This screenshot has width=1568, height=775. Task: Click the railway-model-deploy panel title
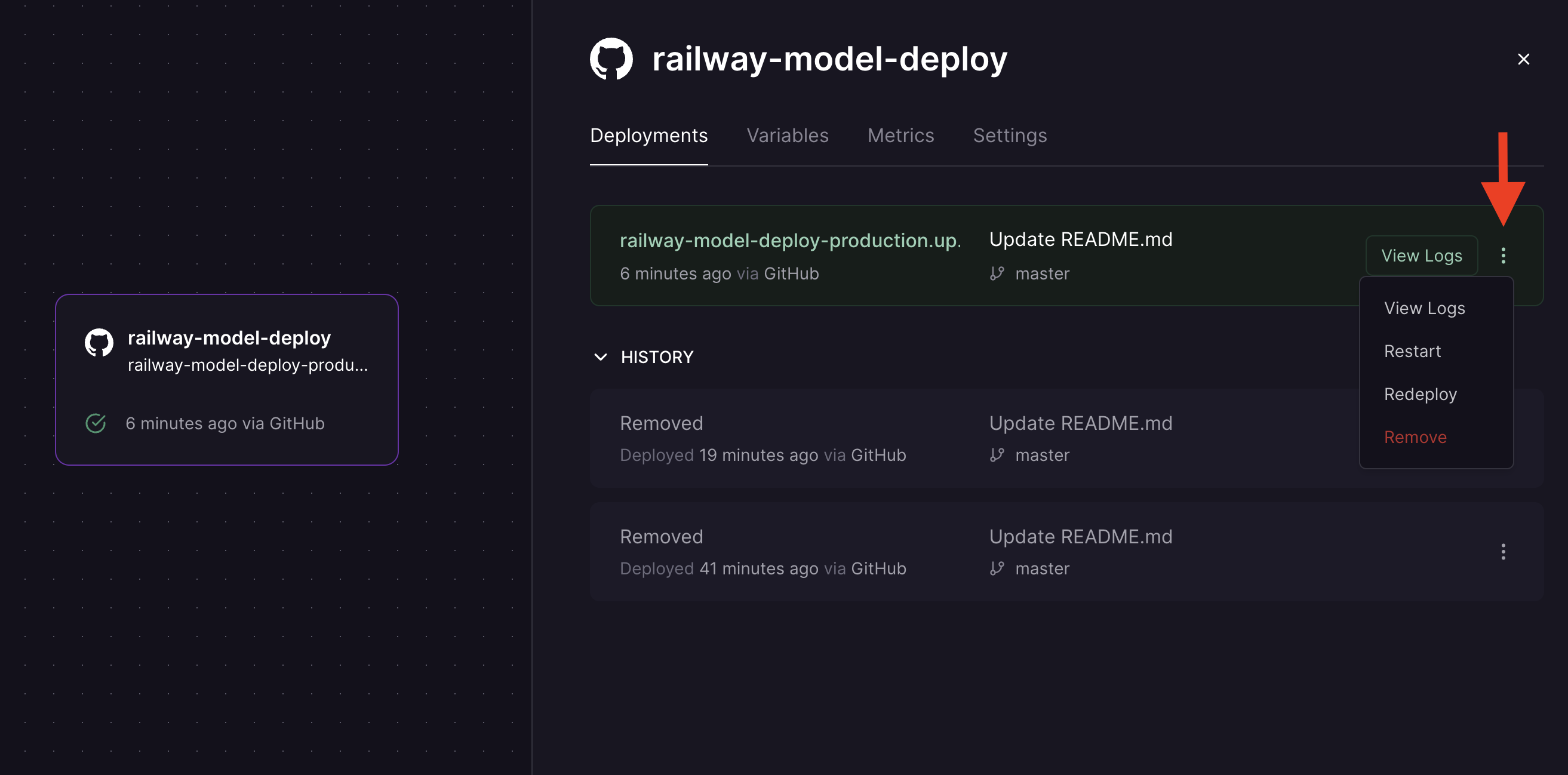pos(829,59)
